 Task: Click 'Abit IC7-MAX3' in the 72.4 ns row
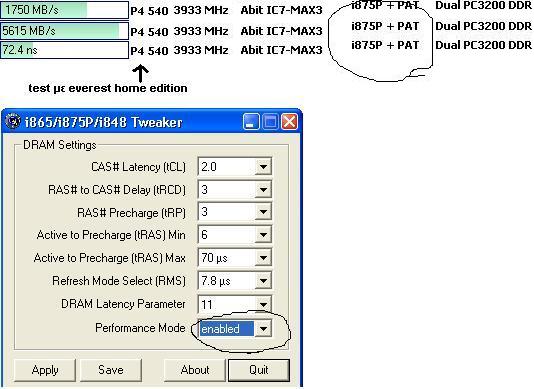[x=281, y=50]
